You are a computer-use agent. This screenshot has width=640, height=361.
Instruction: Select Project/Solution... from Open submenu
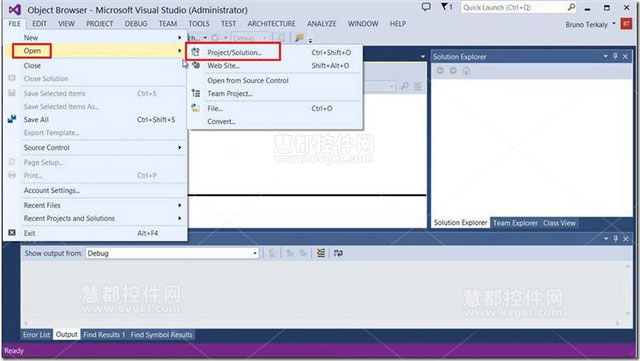click(x=234, y=52)
